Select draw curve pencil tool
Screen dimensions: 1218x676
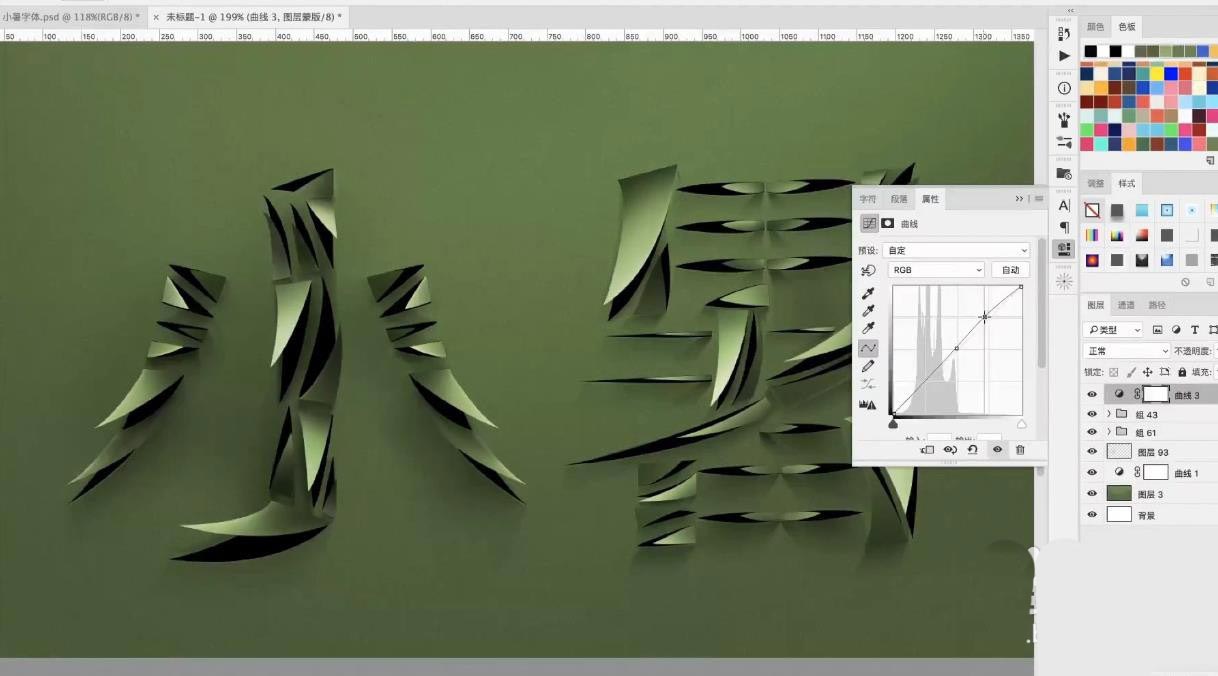pyautogui.click(x=868, y=367)
